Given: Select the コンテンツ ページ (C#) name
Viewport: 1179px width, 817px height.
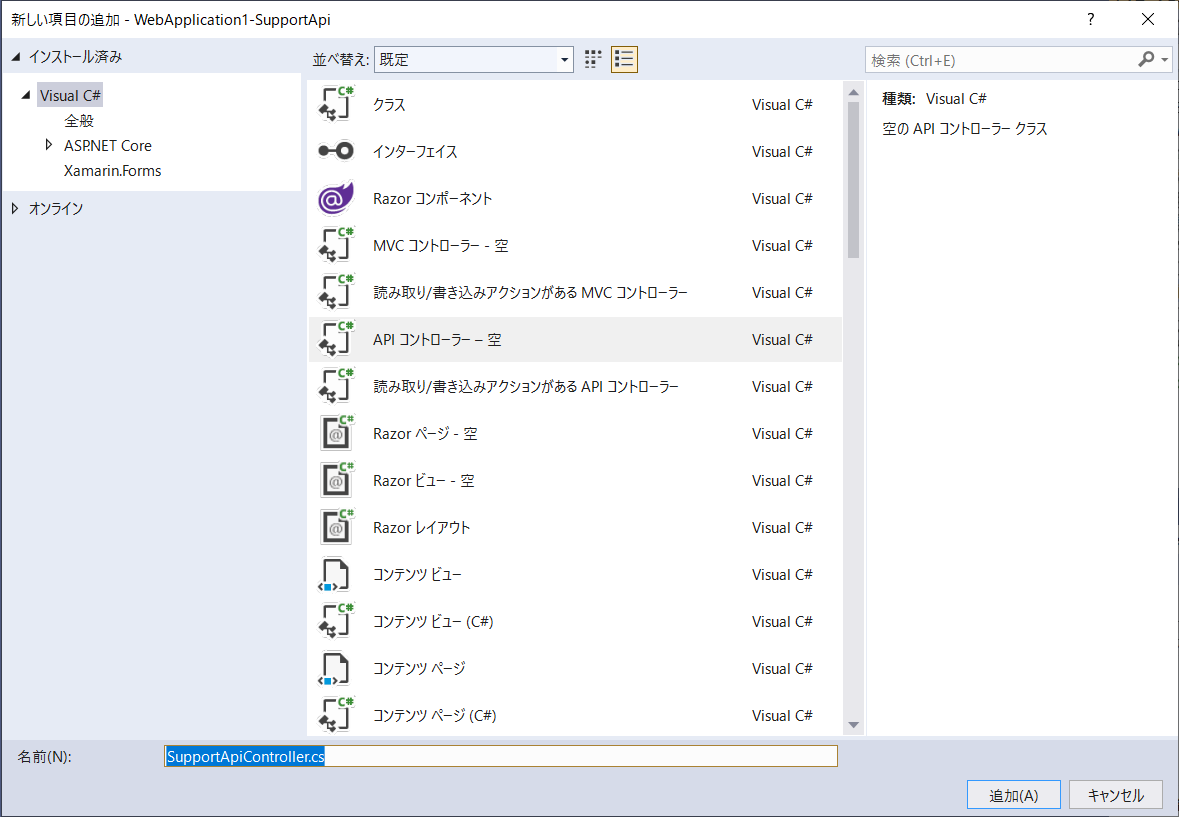Looking at the screenshot, I should [x=435, y=715].
